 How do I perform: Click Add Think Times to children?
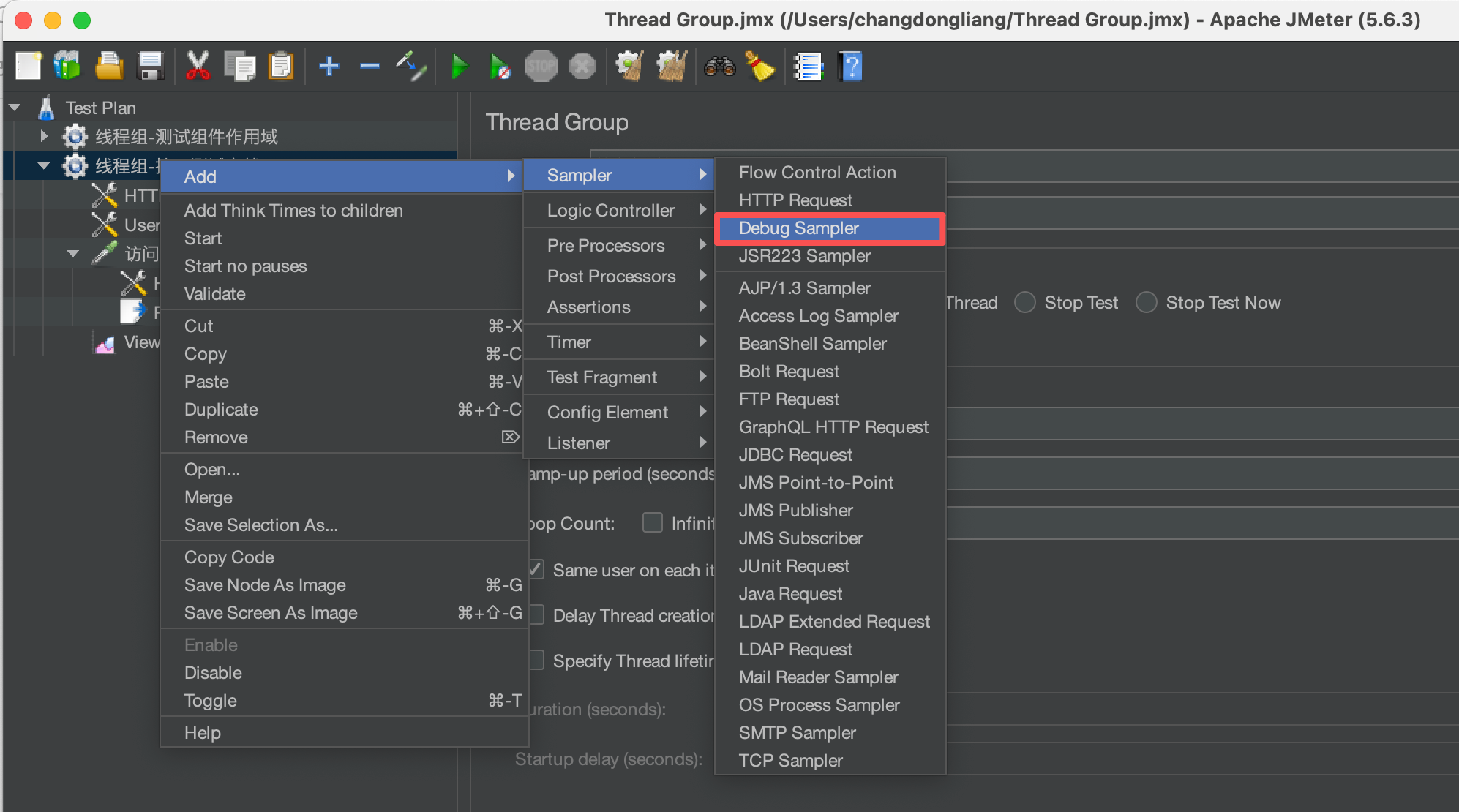(293, 211)
